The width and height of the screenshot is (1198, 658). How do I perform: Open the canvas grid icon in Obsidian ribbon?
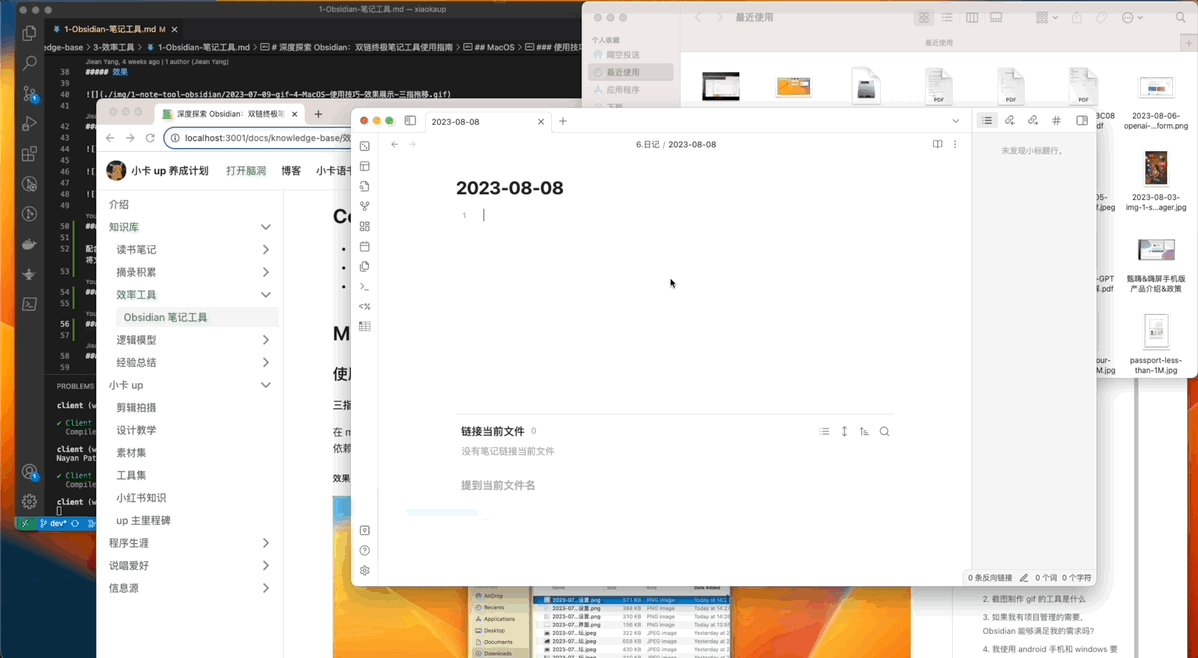365,226
